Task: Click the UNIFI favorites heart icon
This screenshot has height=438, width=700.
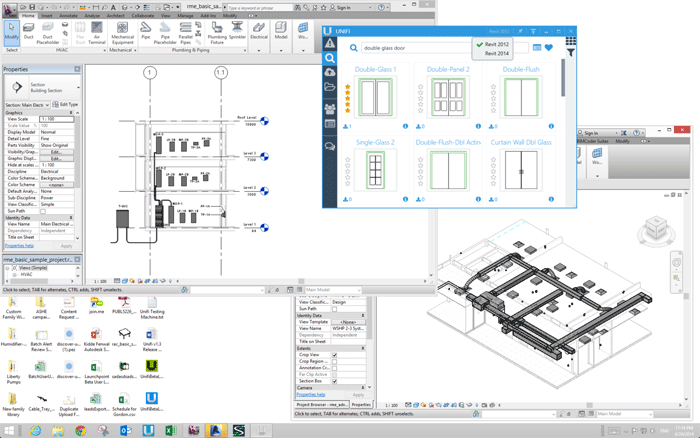Action: (x=549, y=47)
